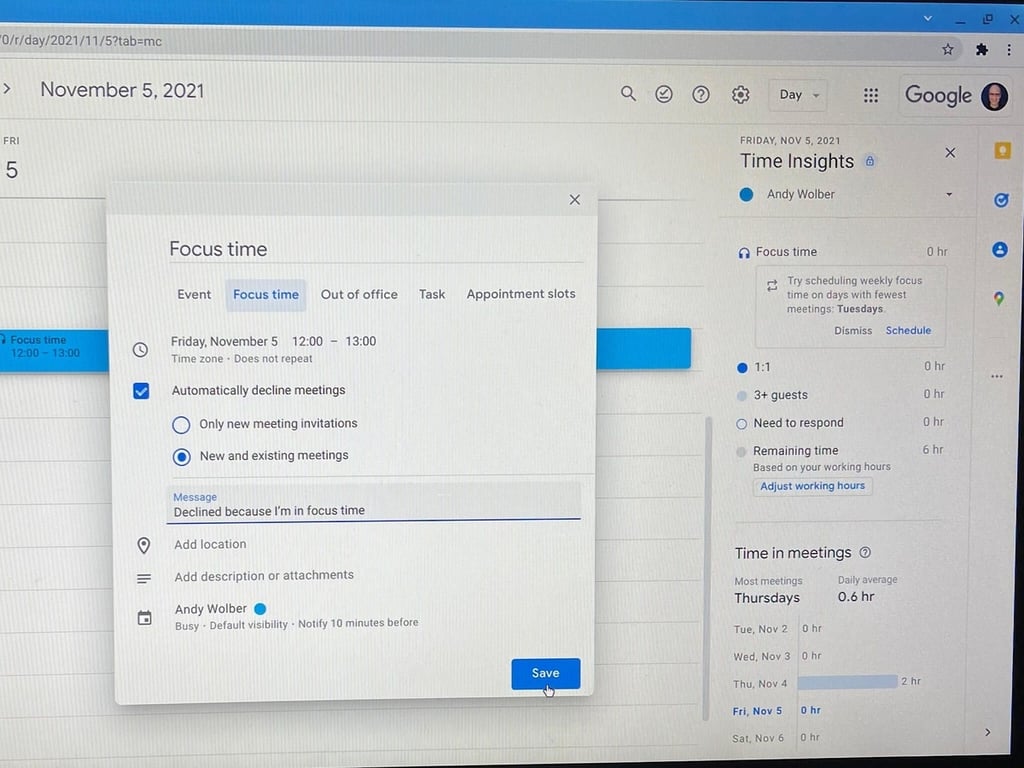Click Add location field
This screenshot has width=1024, height=768.
coord(210,544)
